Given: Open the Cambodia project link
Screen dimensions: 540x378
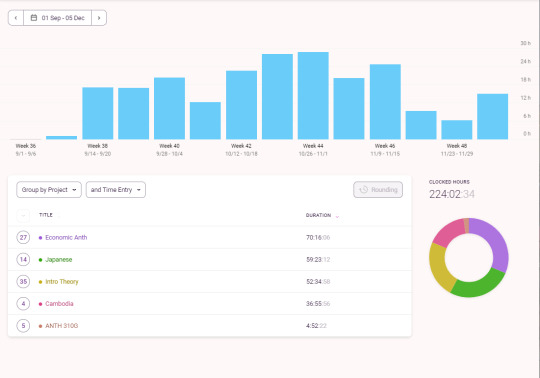Looking at the screenshot, I should pyautogui.click(x=59, y=304).
